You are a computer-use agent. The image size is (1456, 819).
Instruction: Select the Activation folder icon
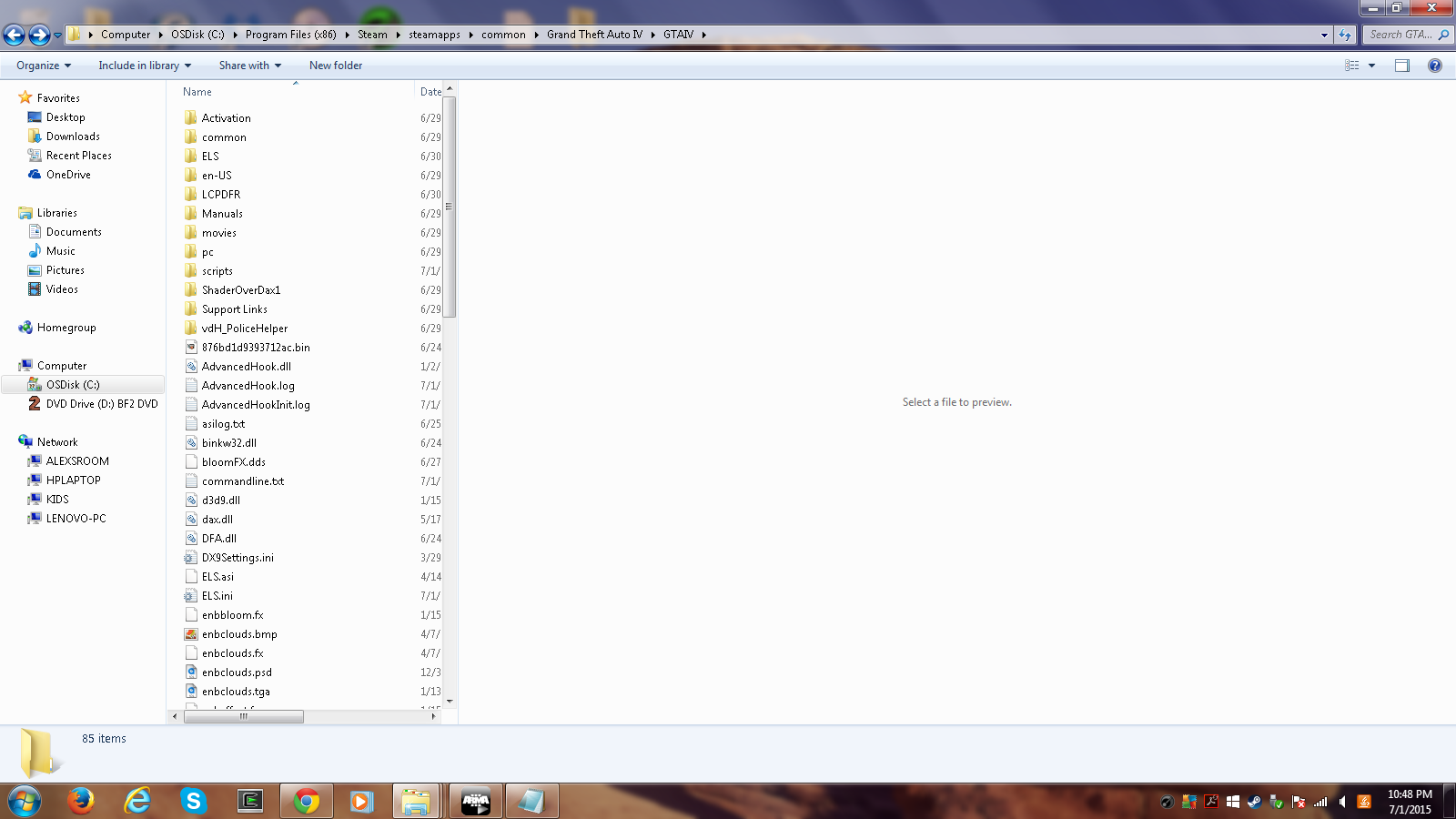[x=191, y=117]
